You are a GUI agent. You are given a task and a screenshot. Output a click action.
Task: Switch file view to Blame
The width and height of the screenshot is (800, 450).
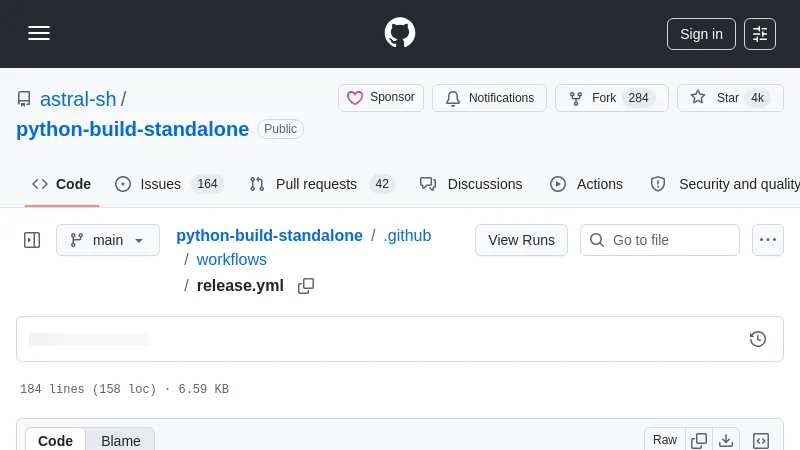point(121,440)
